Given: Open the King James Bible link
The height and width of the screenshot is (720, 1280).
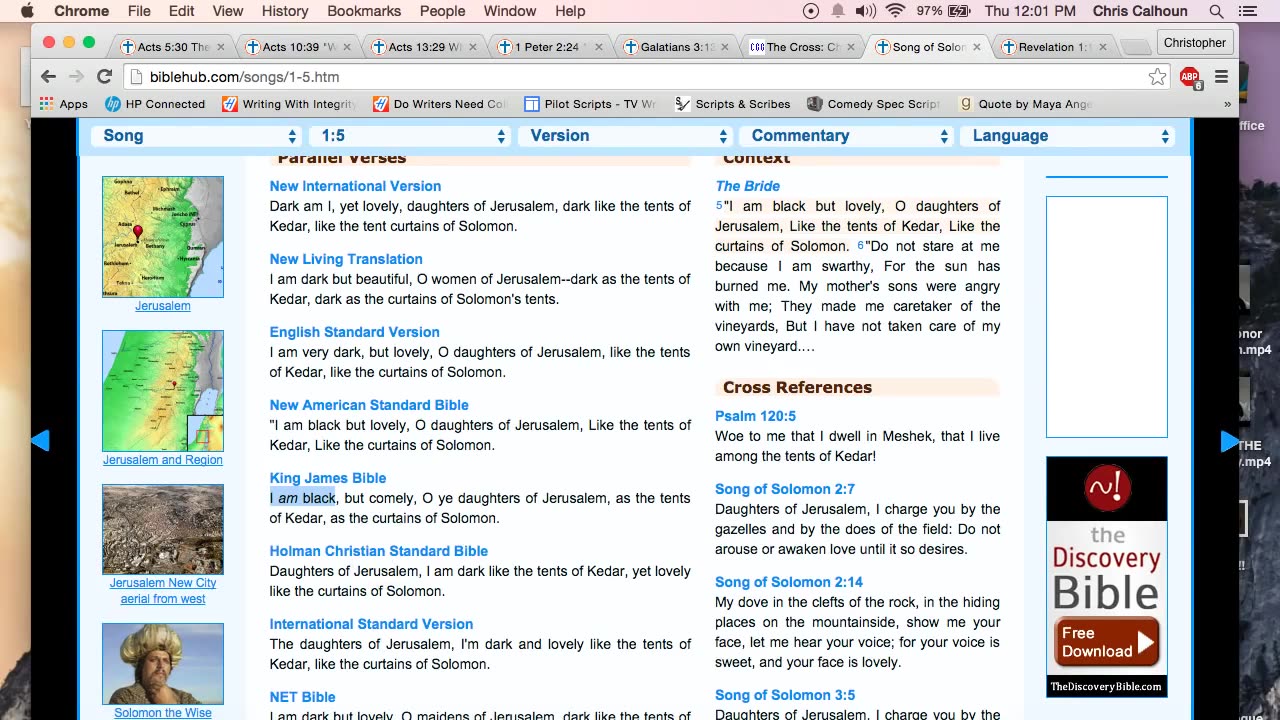Looking at the screenshot, I should 328,478.
